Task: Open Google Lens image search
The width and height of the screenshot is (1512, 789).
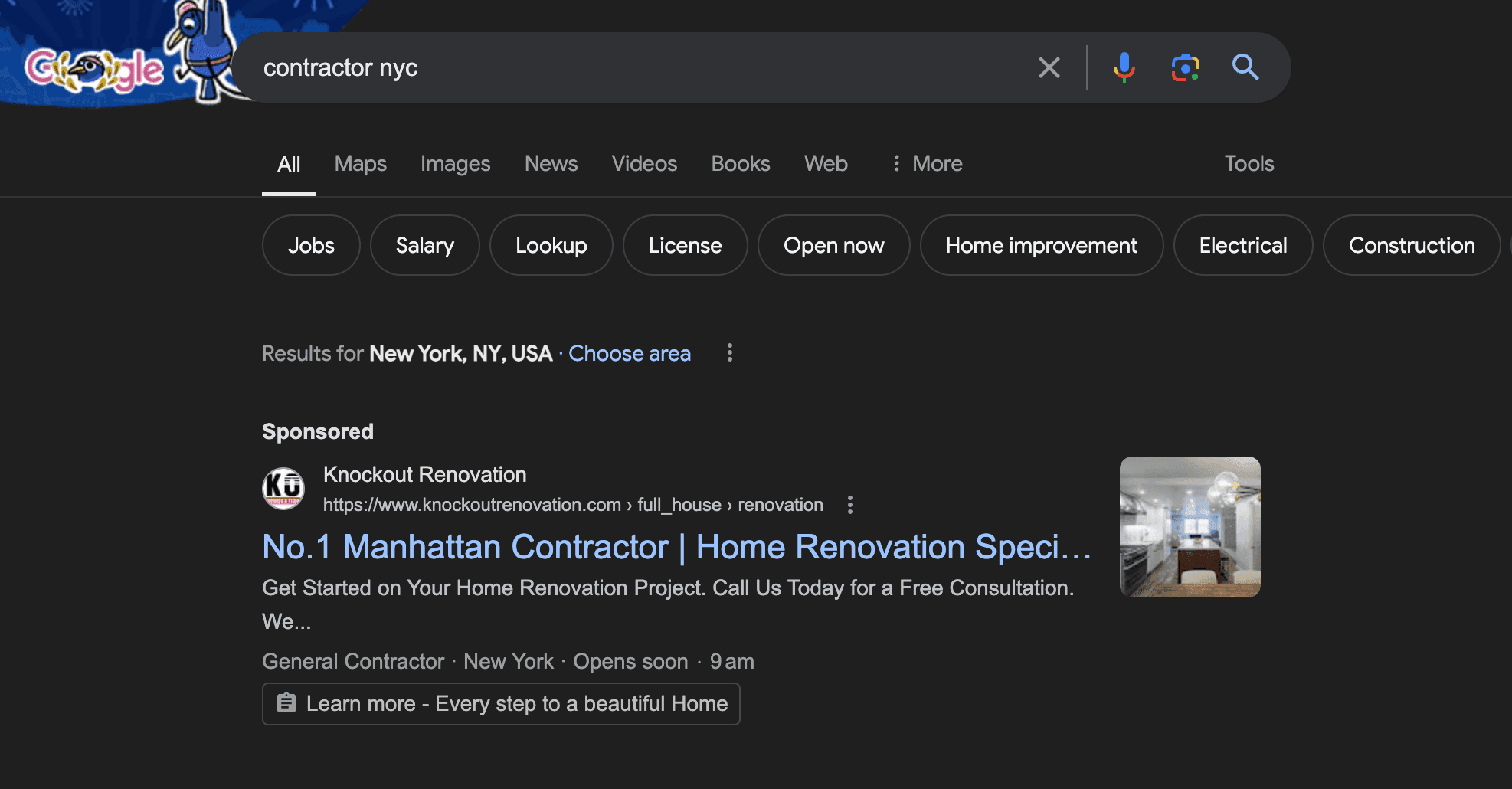Action: pyautogui.click(x=1184, y=67)
